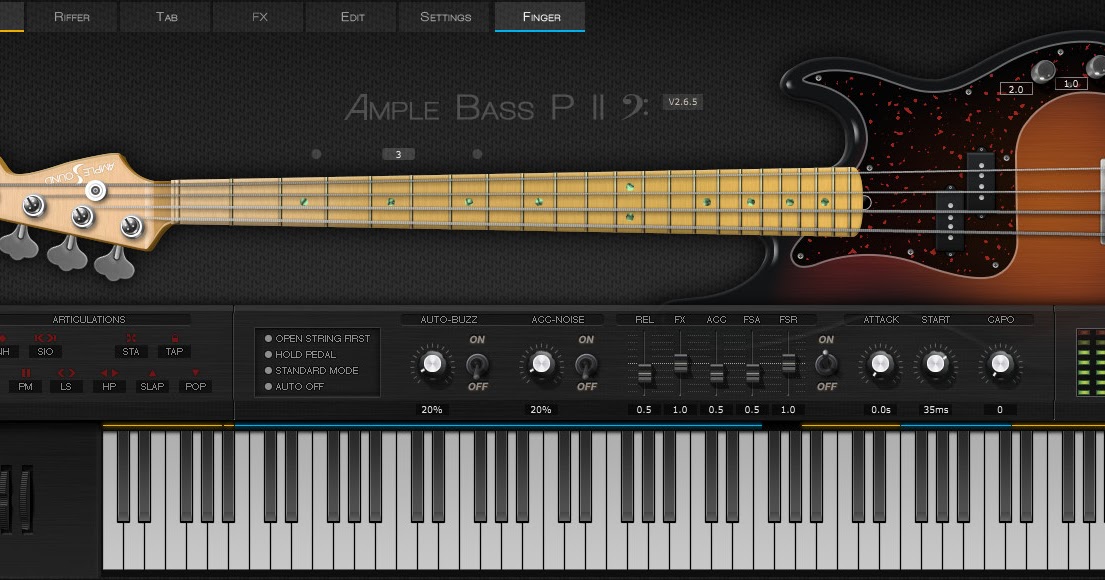Image resolution: width=1105 pixels, height=580 pixels.
Task: Click the REL fader handle
Action: [x=645, y=374]
